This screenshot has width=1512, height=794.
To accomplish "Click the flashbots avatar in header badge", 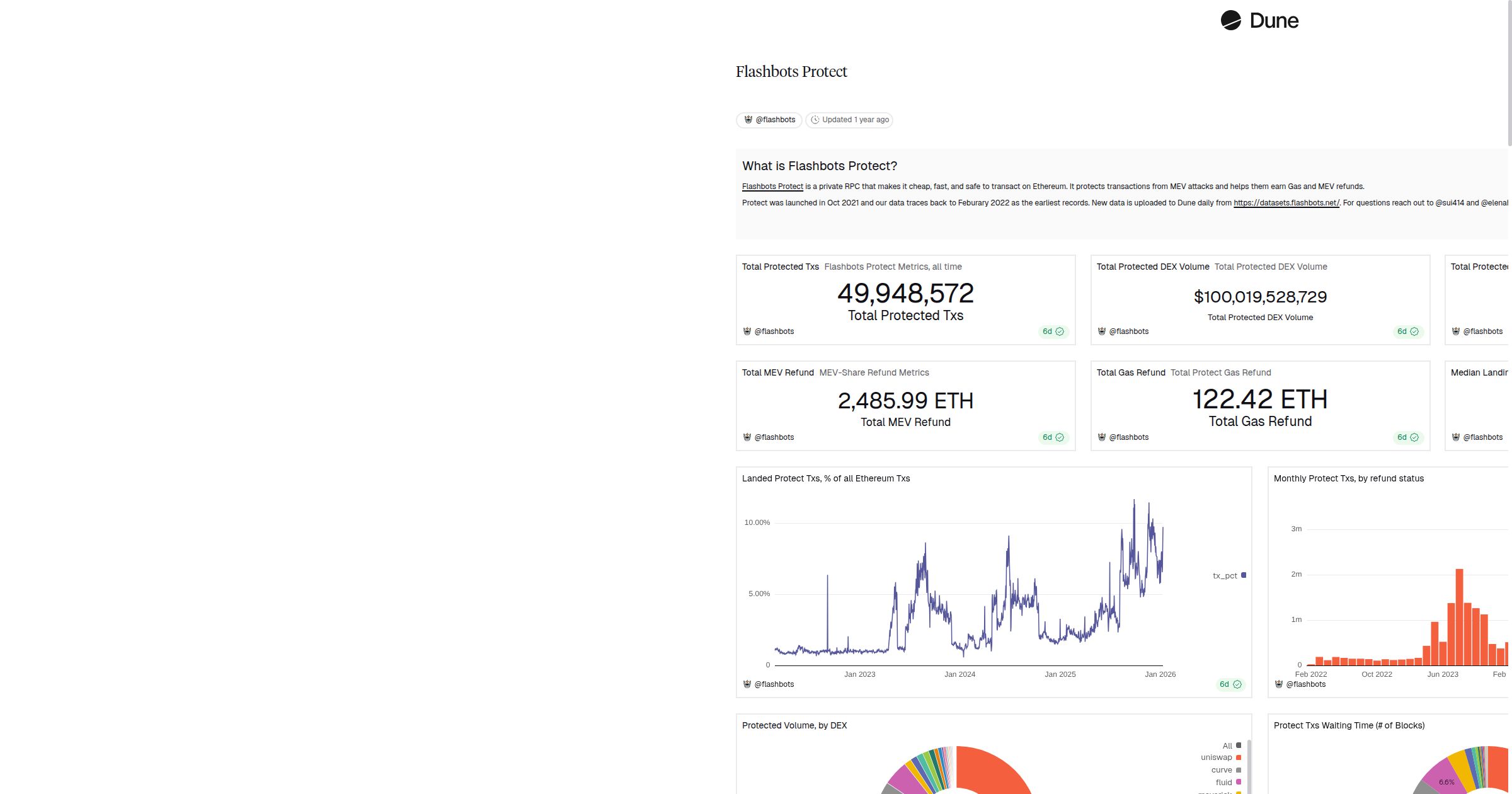I will [x=748, y=120].
